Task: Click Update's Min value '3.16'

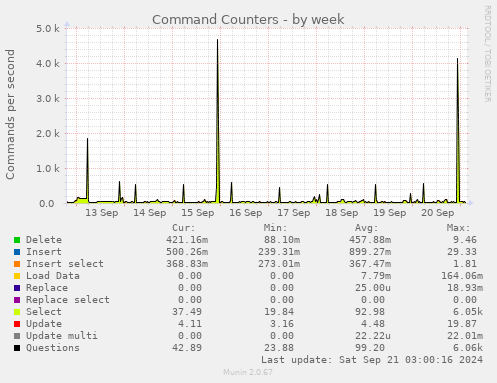Action: pos(282,324)
